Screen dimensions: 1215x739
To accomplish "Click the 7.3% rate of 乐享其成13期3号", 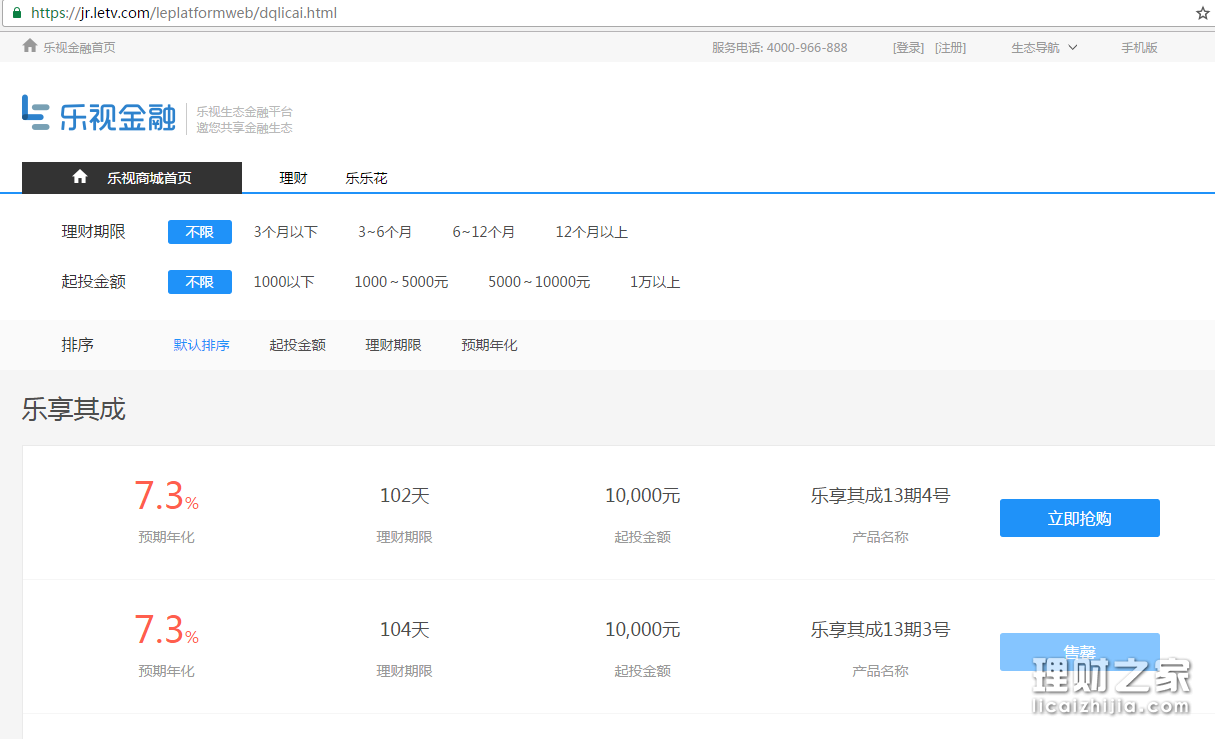I will click(166, 630).
